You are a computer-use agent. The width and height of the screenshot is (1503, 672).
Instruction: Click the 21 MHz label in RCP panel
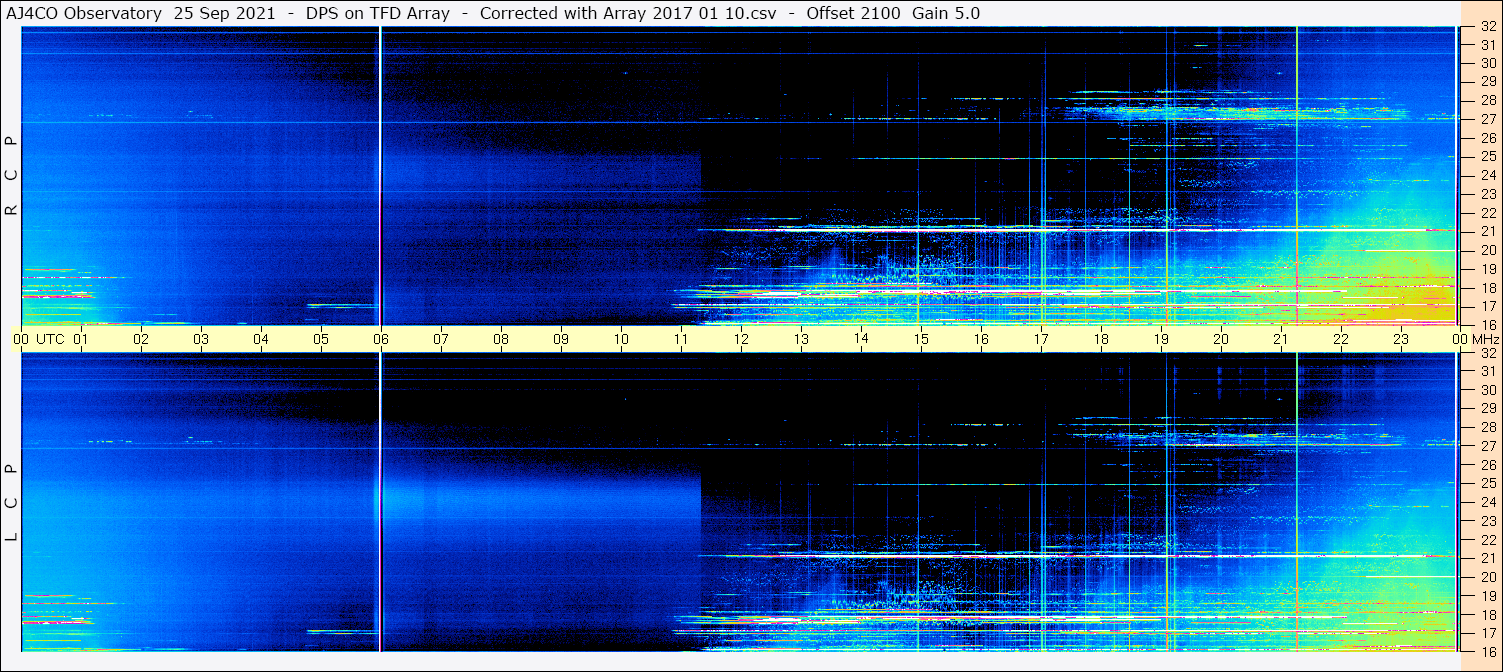pos(1487,232)
